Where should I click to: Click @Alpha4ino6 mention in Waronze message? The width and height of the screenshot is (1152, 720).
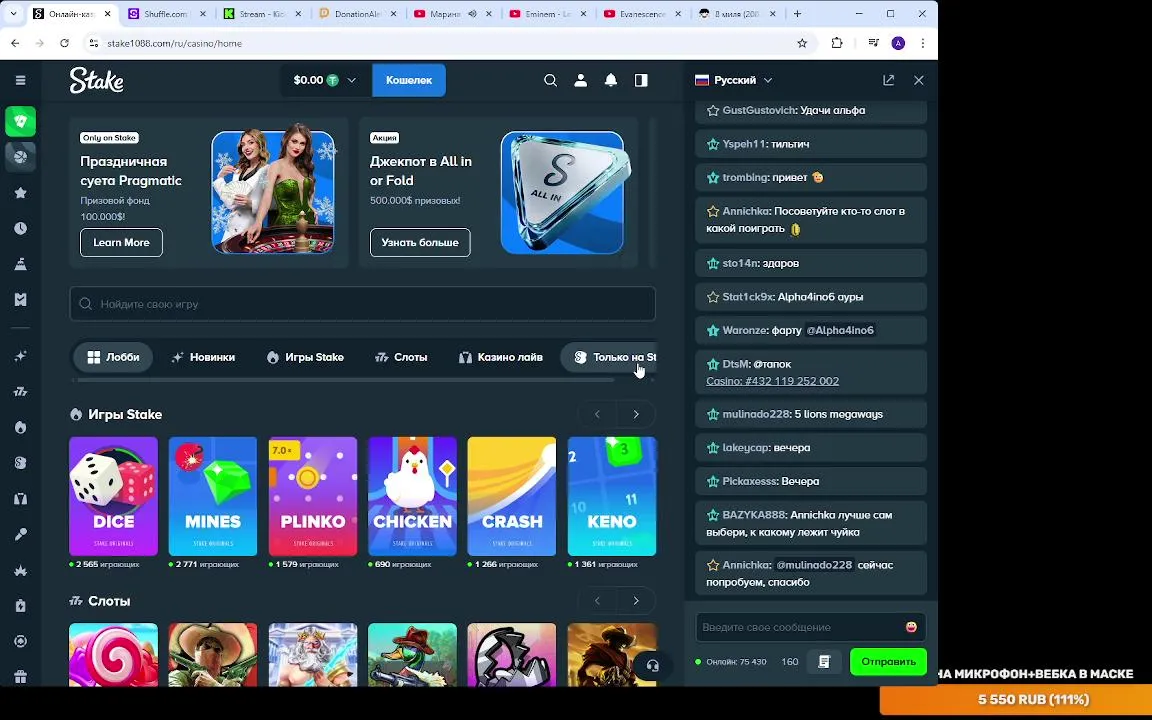click(840, 331)
